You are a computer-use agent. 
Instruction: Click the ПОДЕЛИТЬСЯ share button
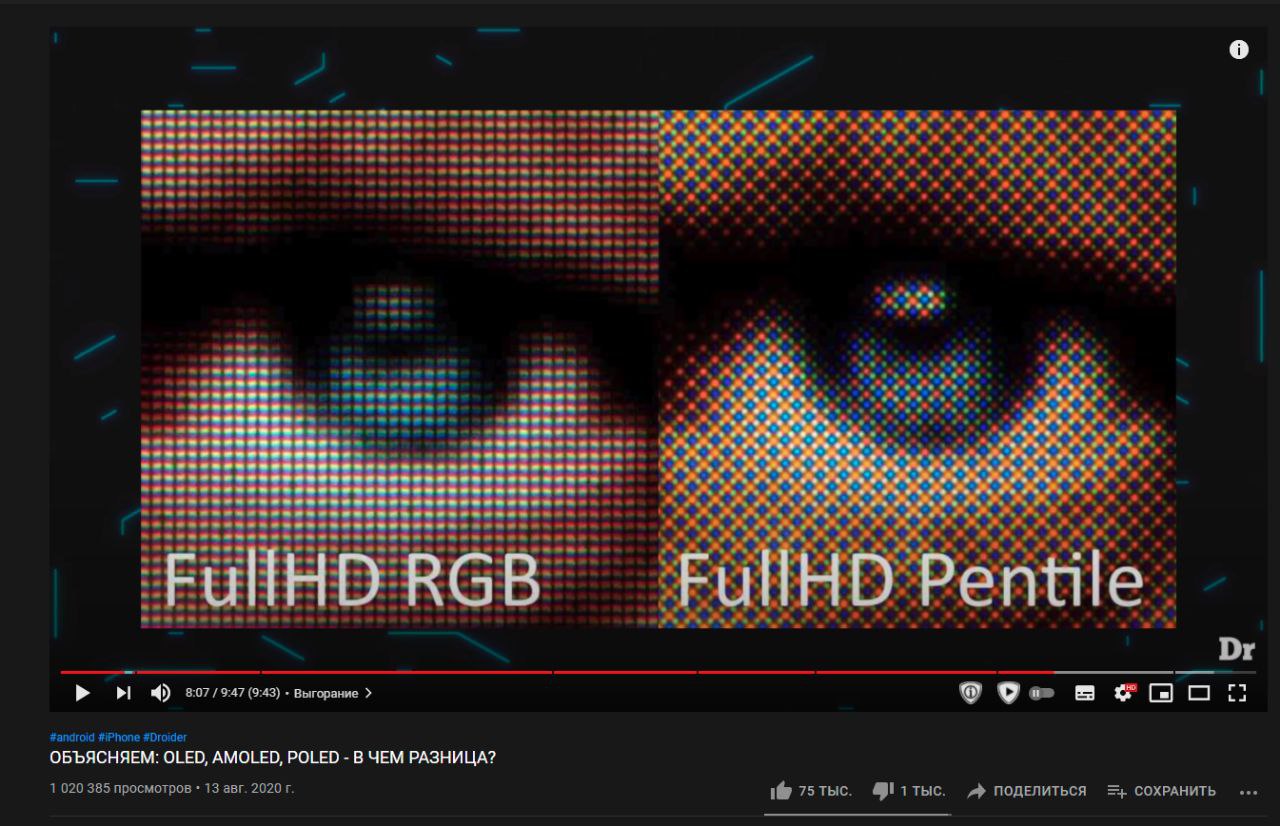pos(1026,791)
